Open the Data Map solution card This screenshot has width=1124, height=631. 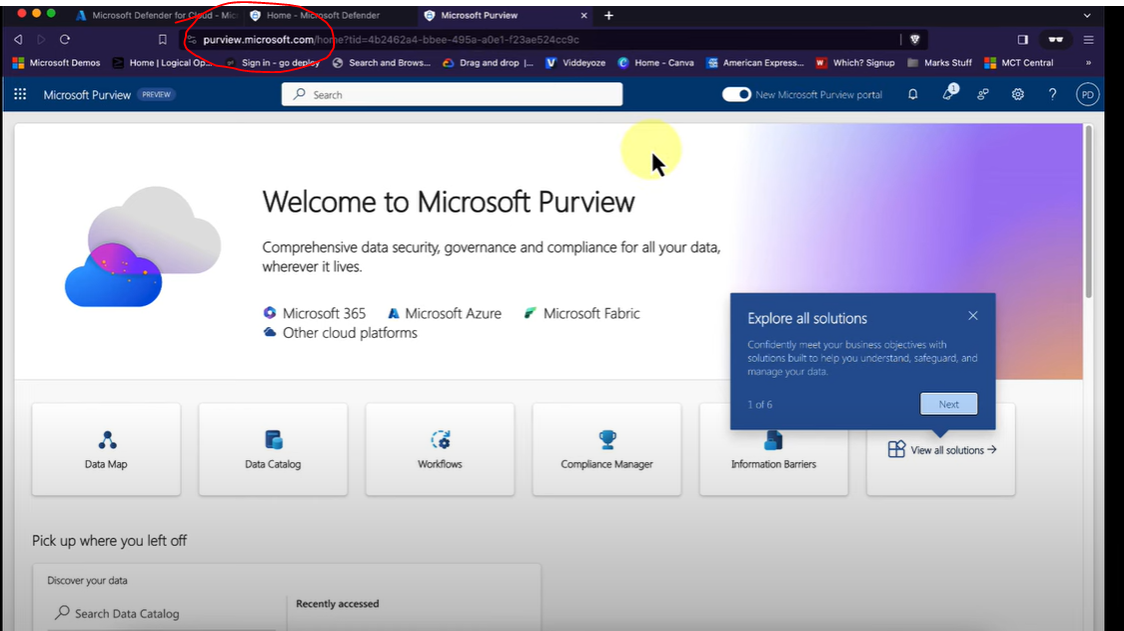click(x=106, y=449)
